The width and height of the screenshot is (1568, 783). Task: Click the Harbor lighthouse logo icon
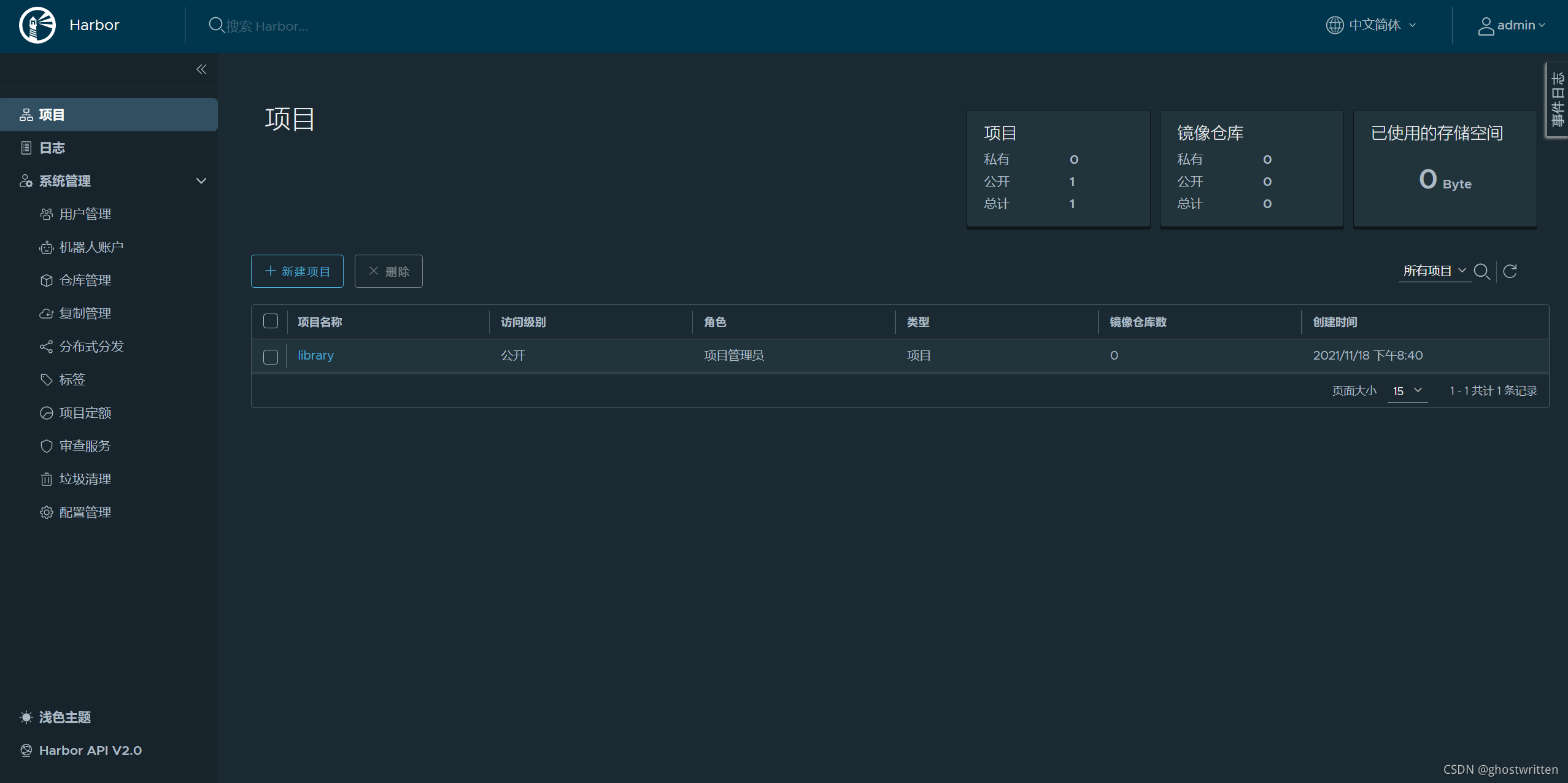coord(37,25)
